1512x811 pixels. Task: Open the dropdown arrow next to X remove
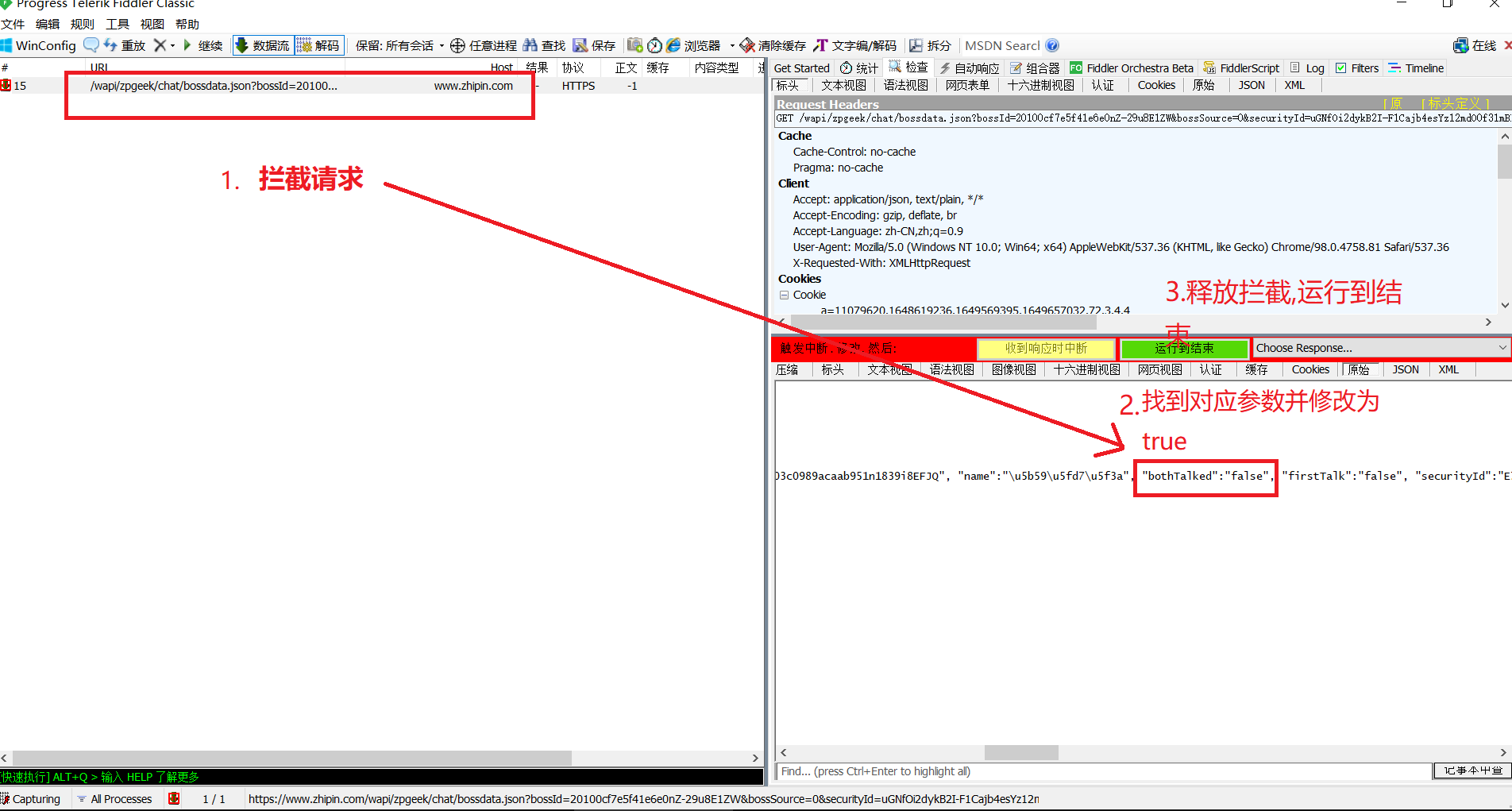pyautogui.click(x=172, y=45)
